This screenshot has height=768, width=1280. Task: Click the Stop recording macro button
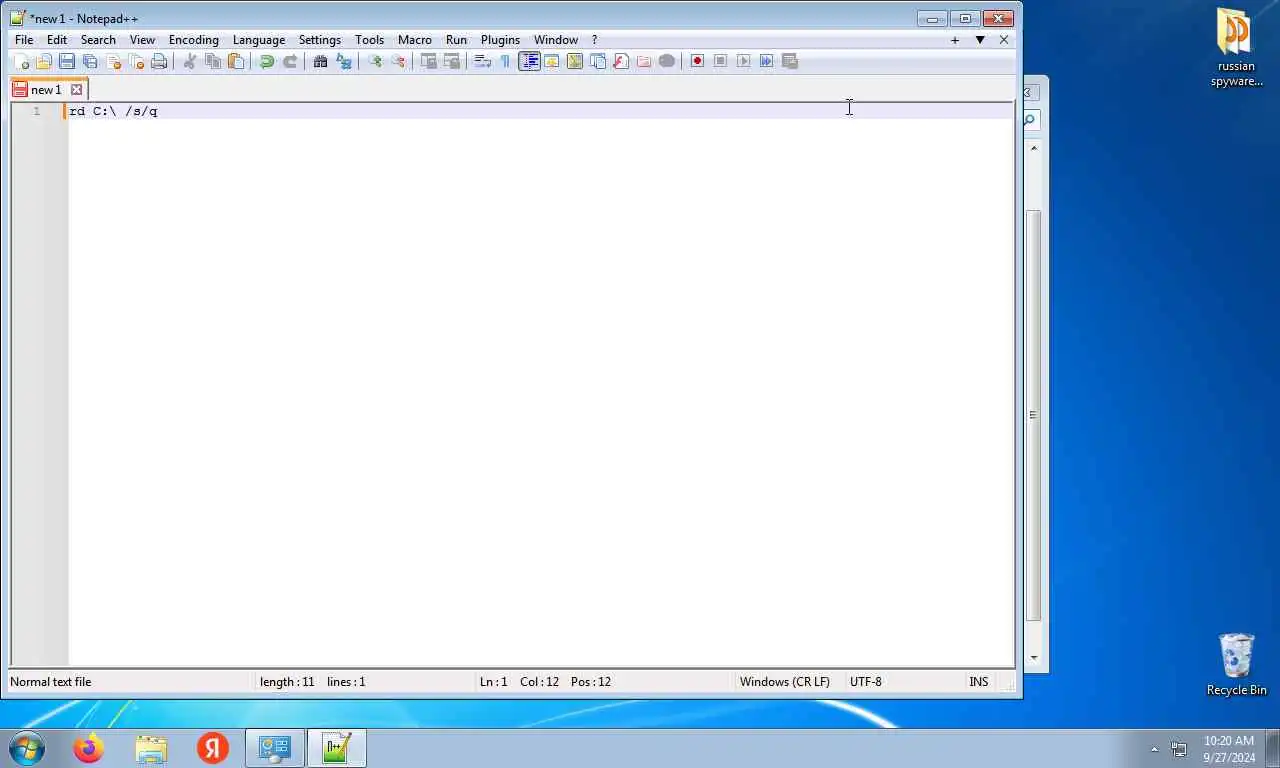coord(720,61)
